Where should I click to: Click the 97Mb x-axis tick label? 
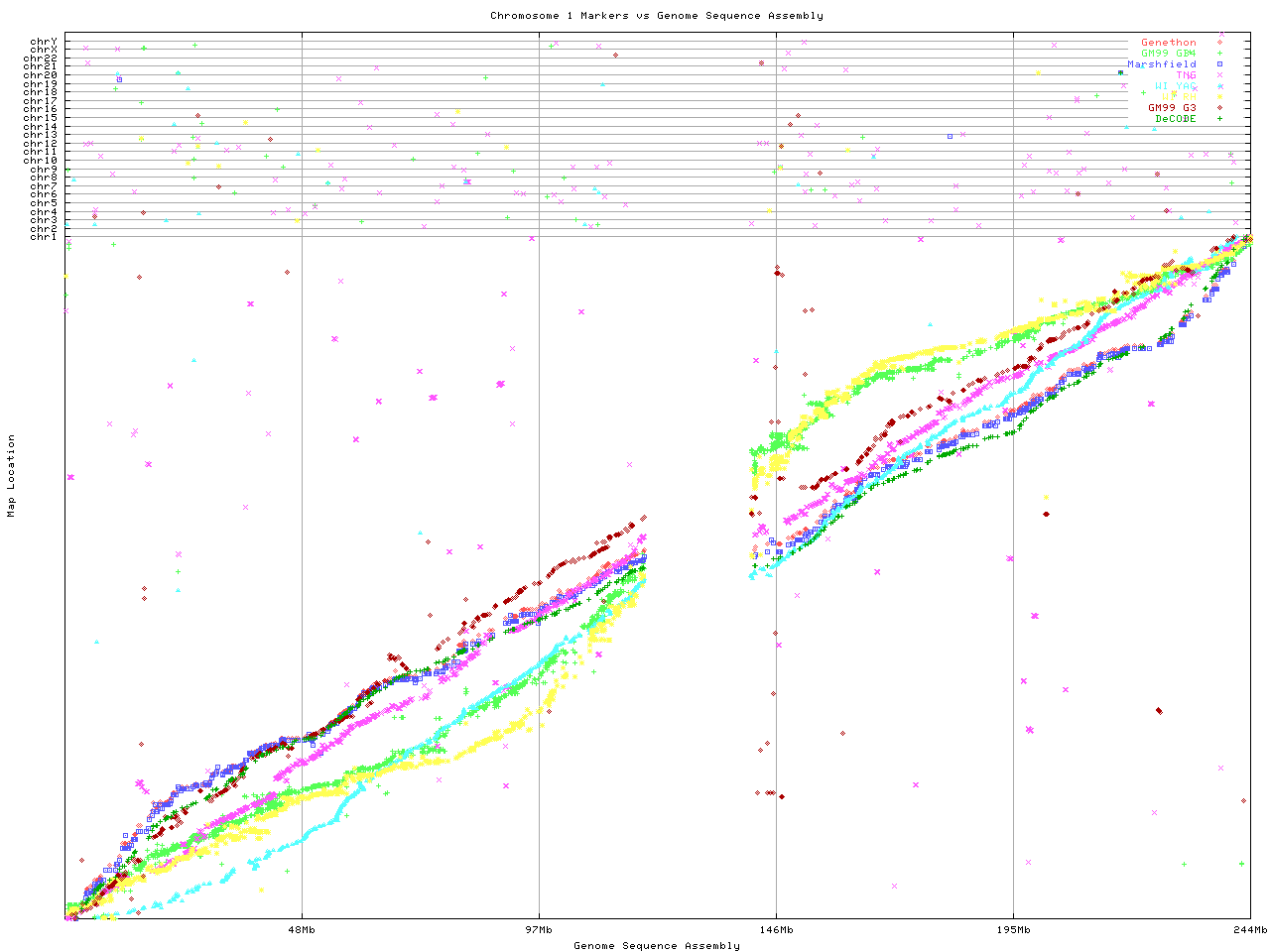[539, 930]
